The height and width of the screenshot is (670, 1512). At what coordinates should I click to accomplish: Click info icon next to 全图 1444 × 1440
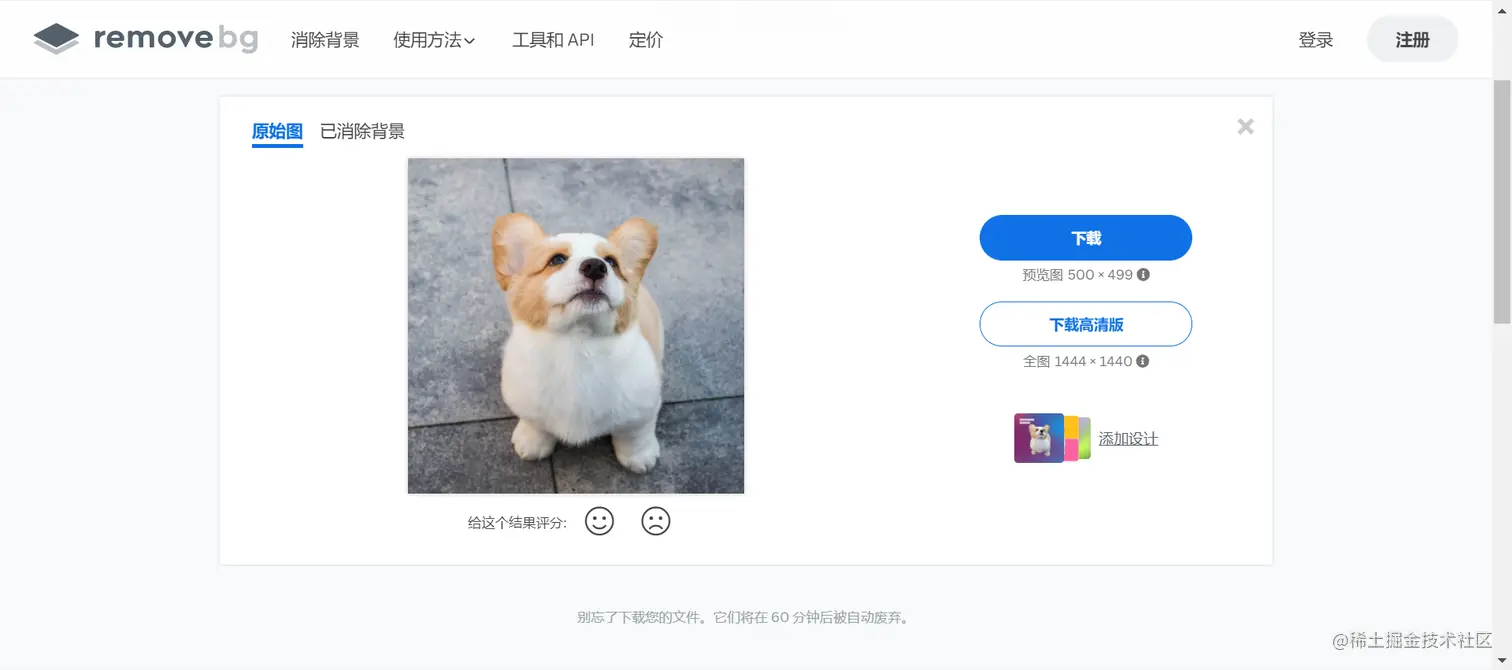pos(1143,361)
